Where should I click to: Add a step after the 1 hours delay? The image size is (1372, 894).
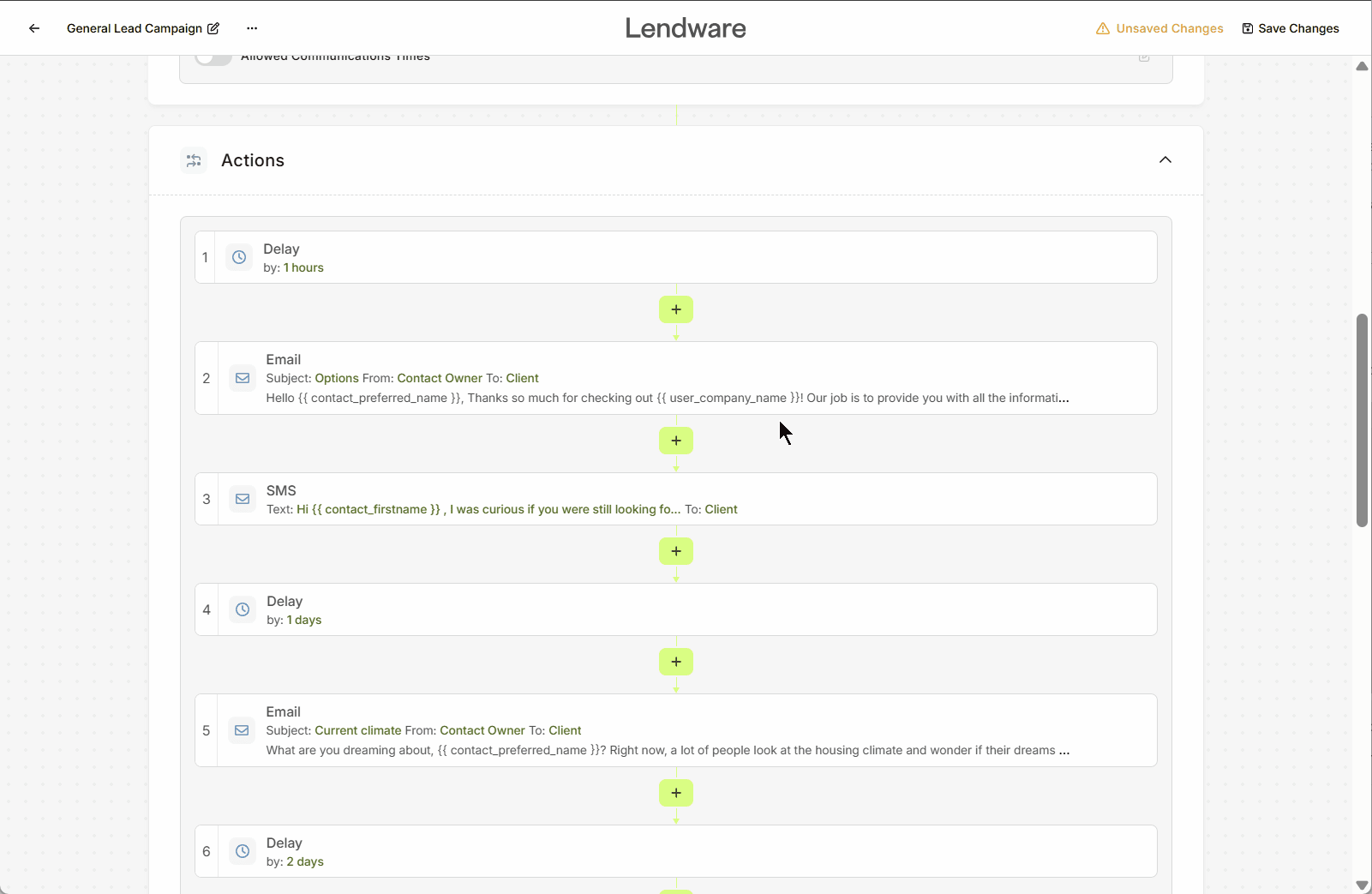676,309
